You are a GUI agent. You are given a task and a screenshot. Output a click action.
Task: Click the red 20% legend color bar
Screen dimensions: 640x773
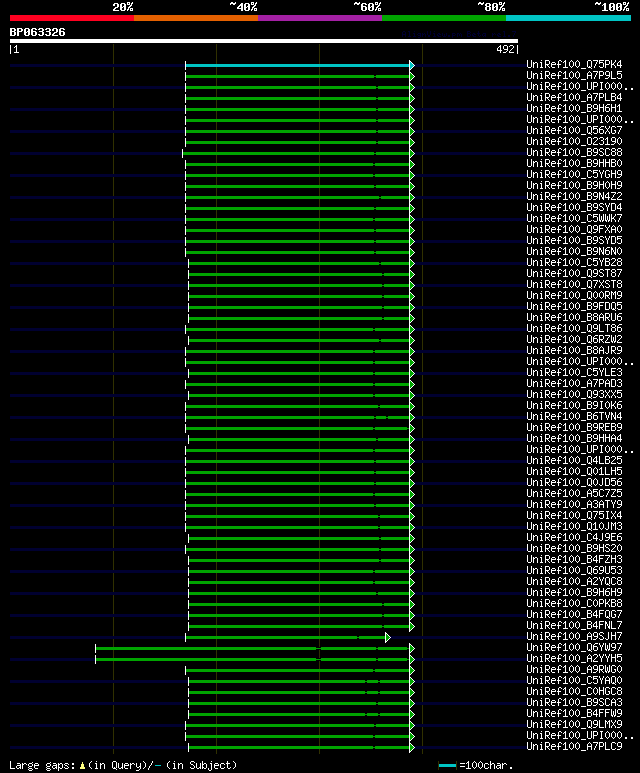pos(71,18)
